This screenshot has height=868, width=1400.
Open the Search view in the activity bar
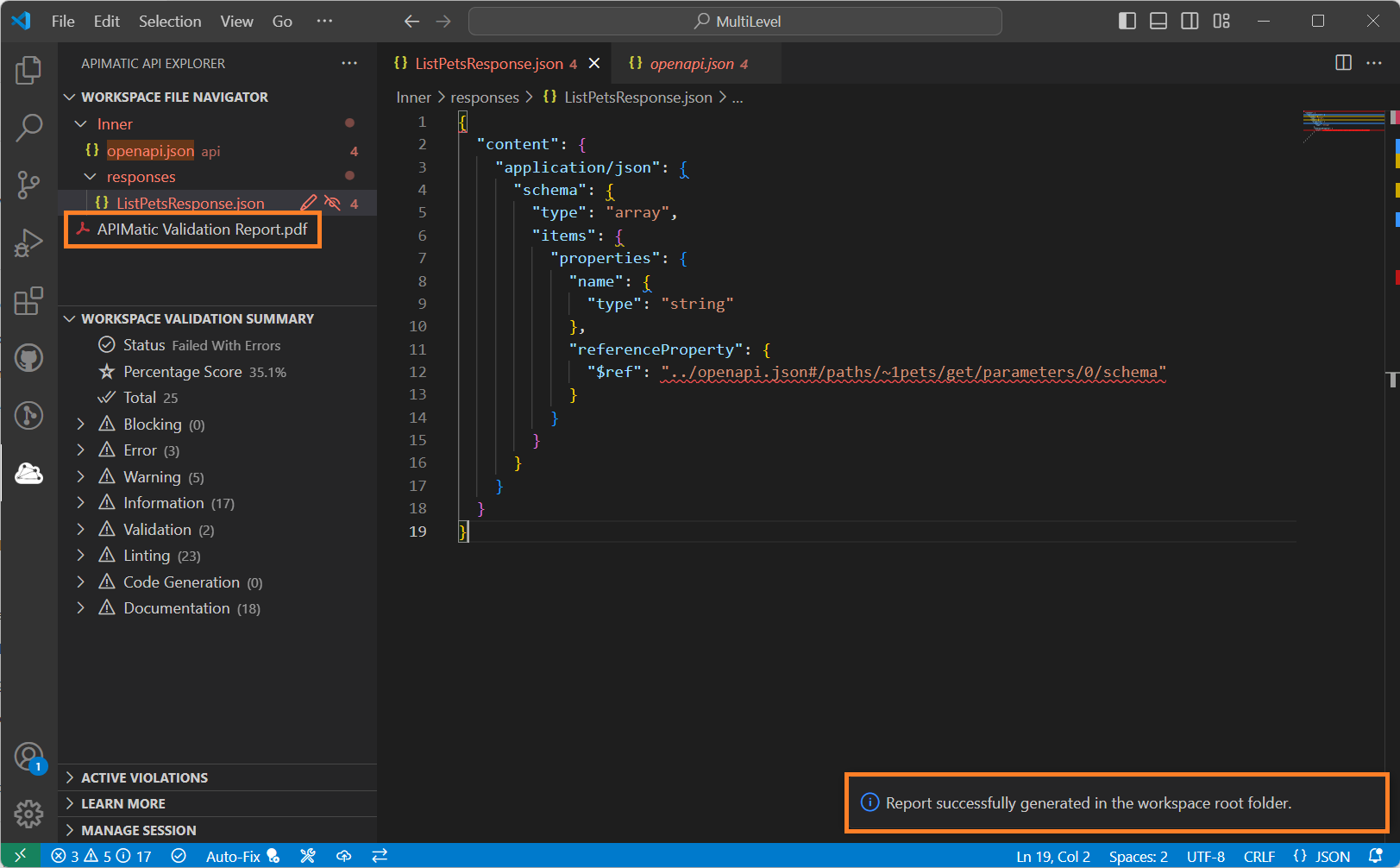point(28,128)
